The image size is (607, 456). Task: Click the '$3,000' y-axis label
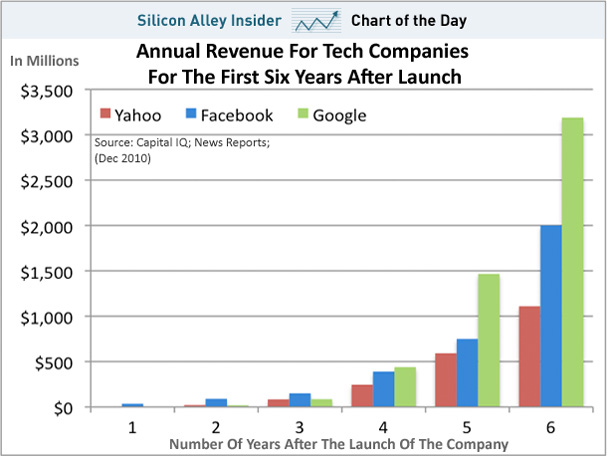[46, 137]
